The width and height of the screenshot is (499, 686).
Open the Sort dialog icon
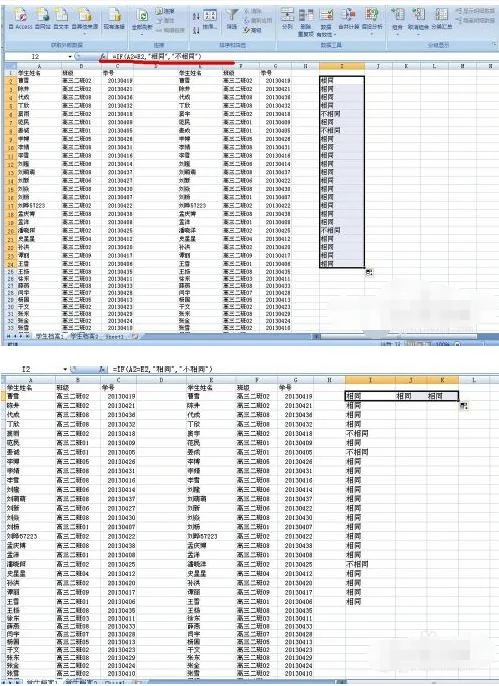point(210,19)
